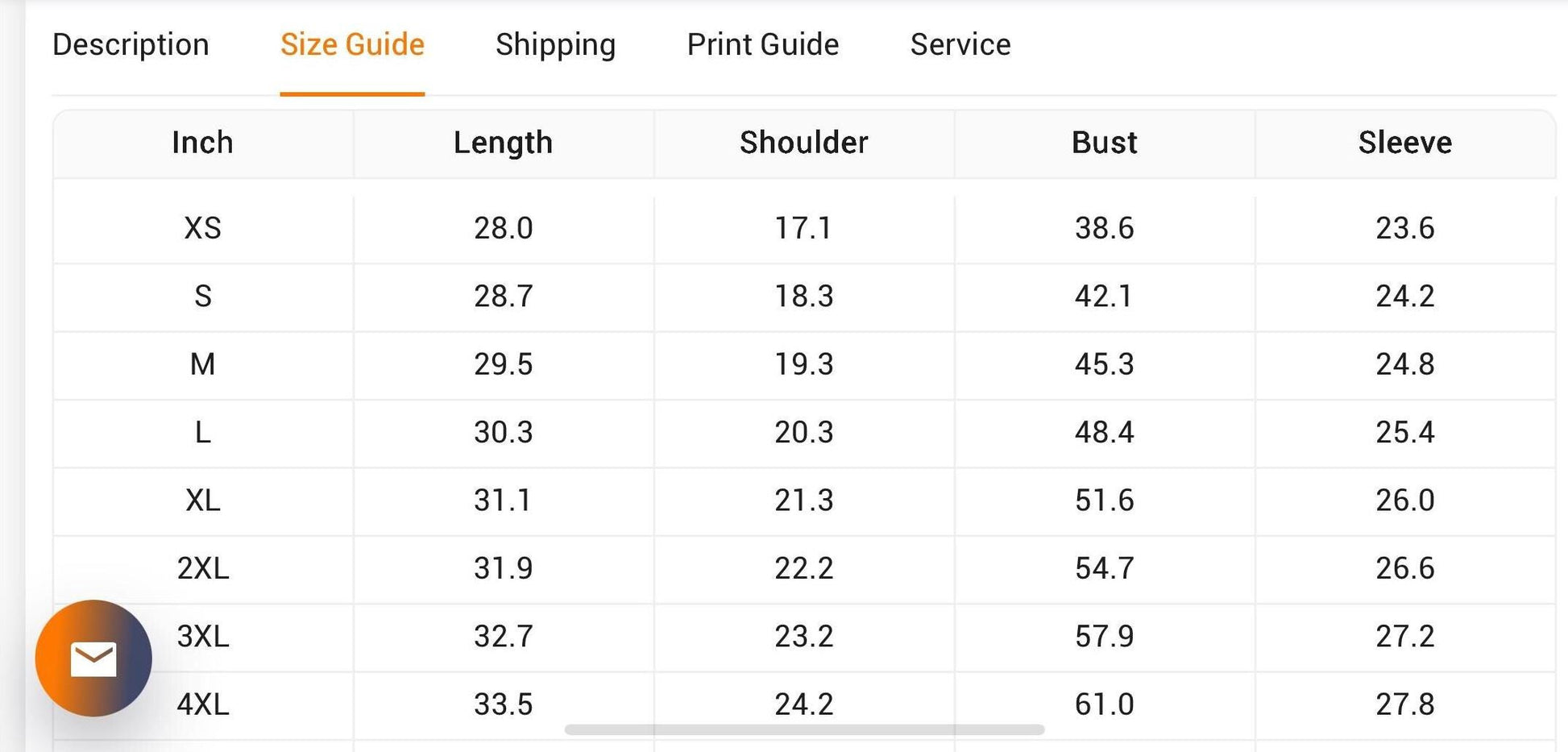This screenshot has height=752, width=1568.
Task: Open the Shipping tab
Action: coord(556,44)
